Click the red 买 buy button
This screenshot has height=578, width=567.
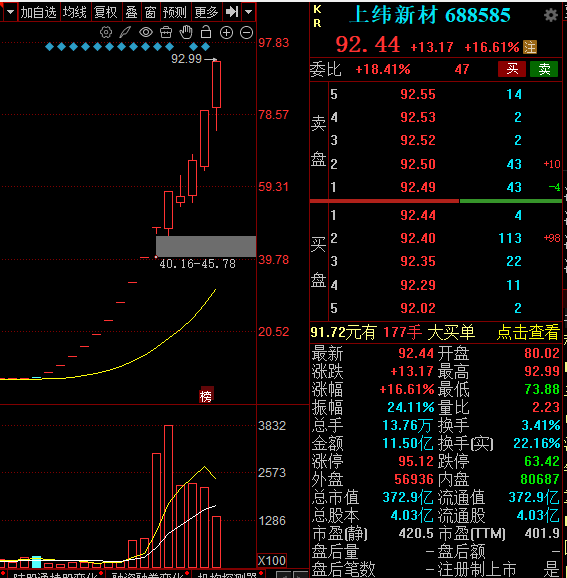tap(512, 69)
